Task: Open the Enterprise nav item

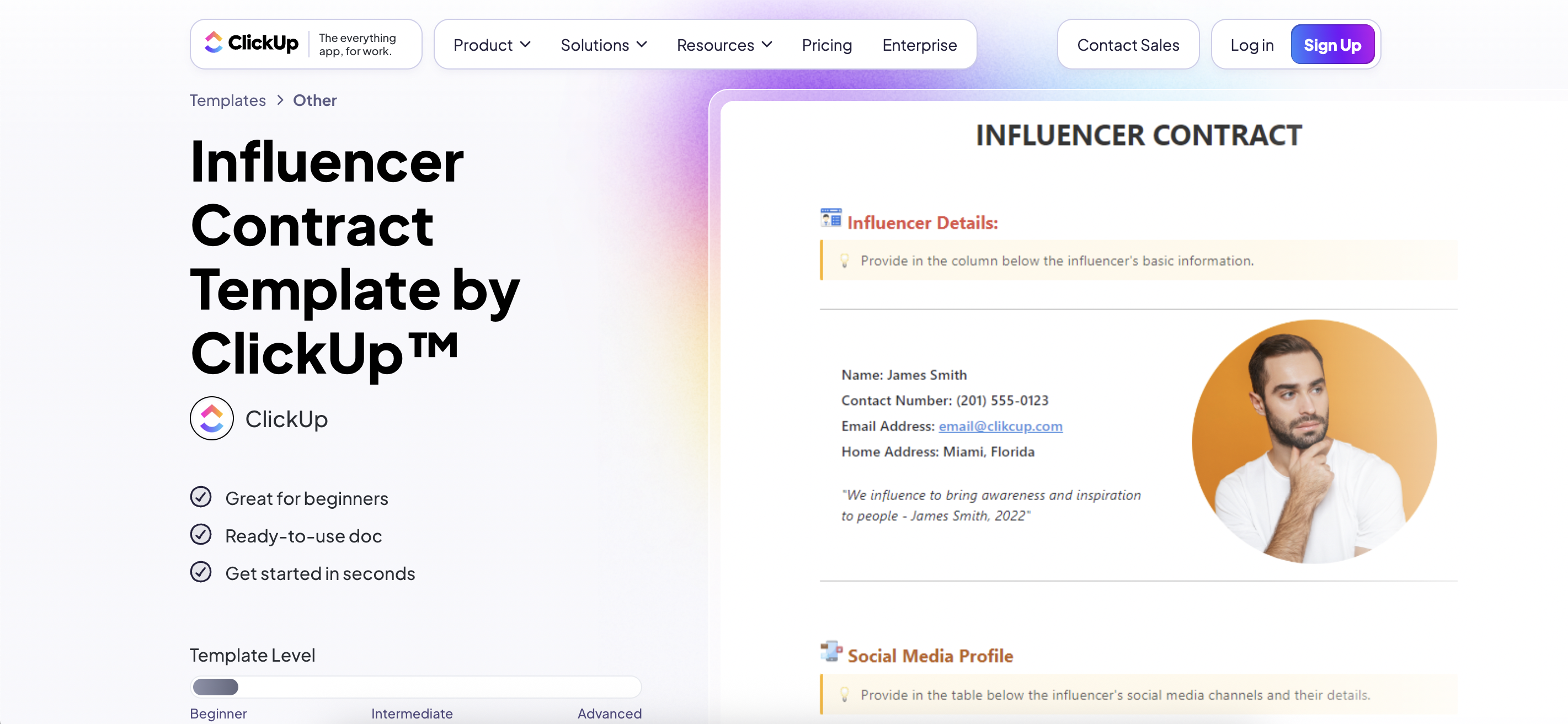Action: 919,45
